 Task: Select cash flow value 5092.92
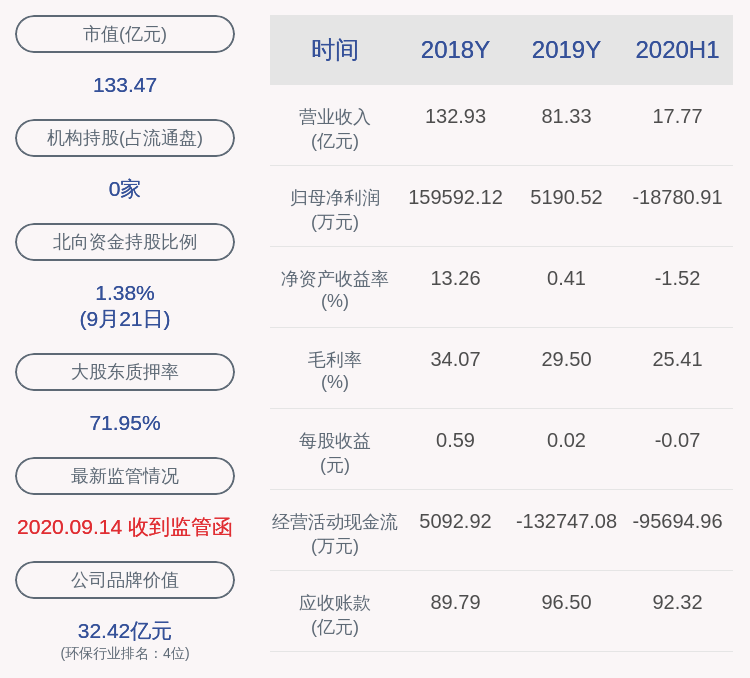tap(455, 521)
